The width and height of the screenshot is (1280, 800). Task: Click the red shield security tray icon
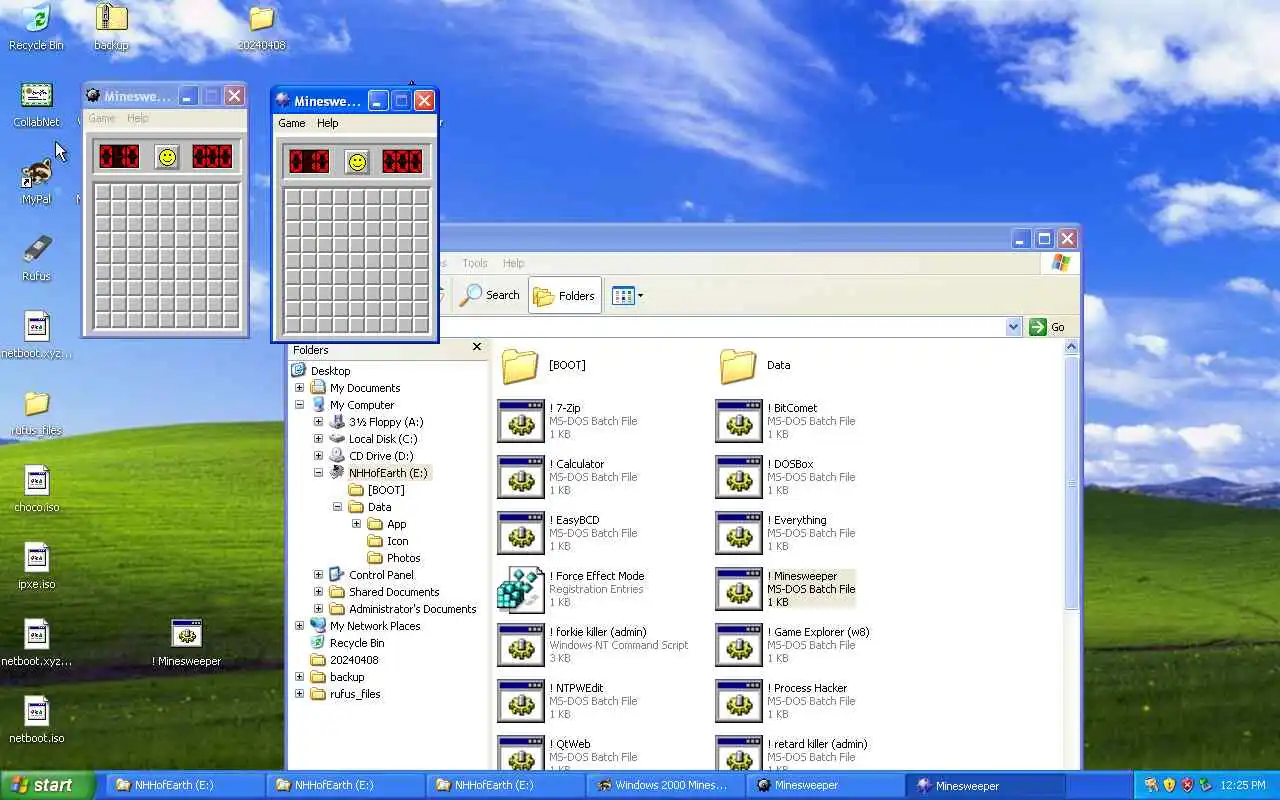1187,785
